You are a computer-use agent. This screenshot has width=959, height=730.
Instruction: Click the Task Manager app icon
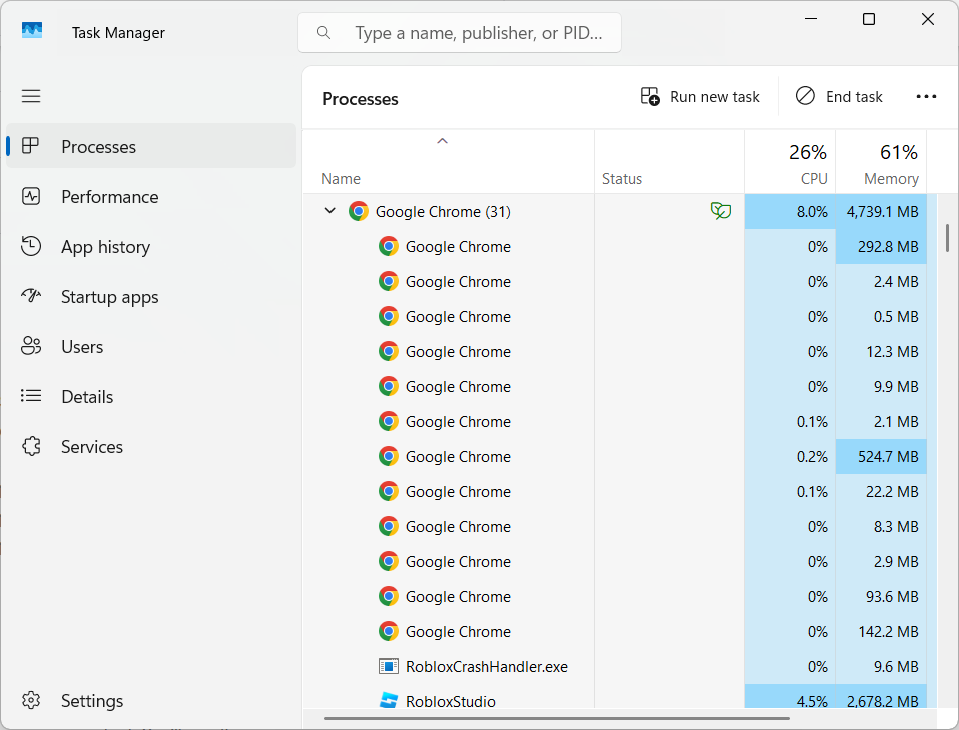pos(32,32)
